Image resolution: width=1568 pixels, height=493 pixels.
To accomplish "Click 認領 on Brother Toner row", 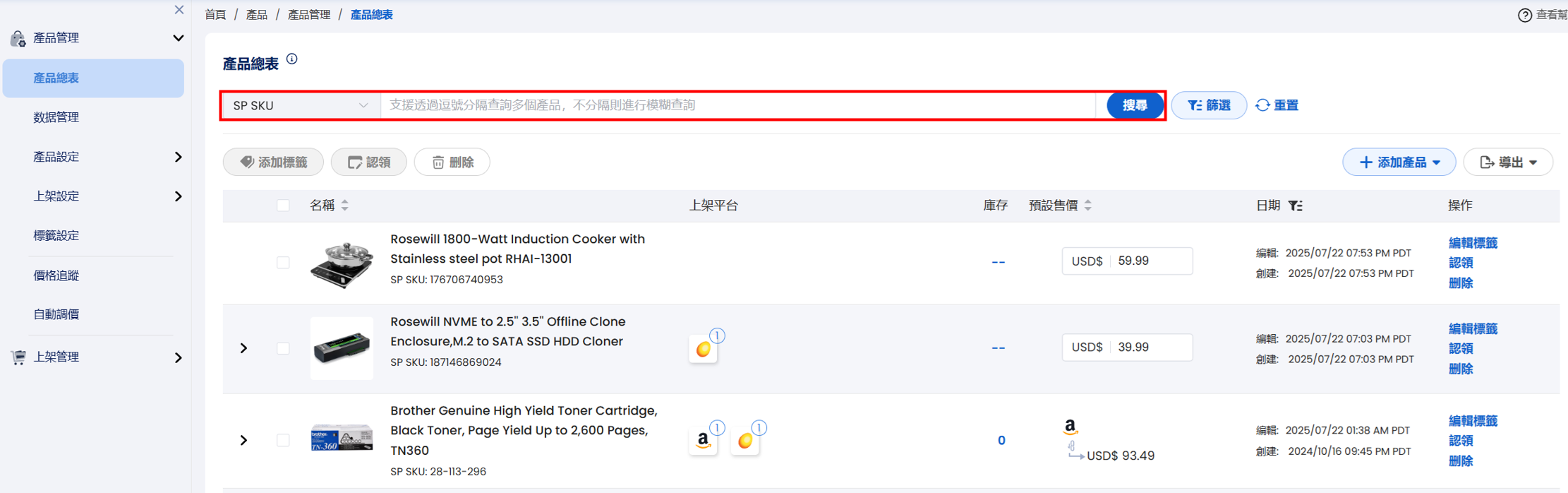I will (1461, 441).
